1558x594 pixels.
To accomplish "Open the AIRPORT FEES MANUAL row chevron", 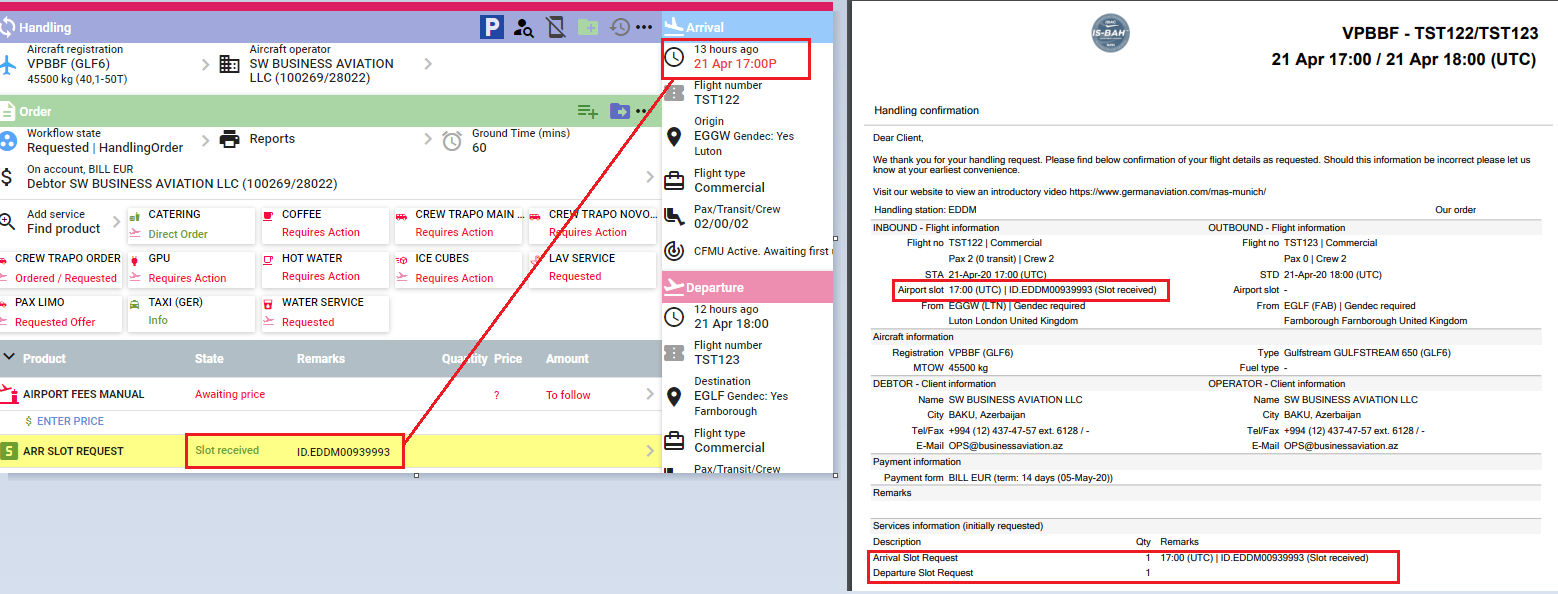I will tap(650, 395).
